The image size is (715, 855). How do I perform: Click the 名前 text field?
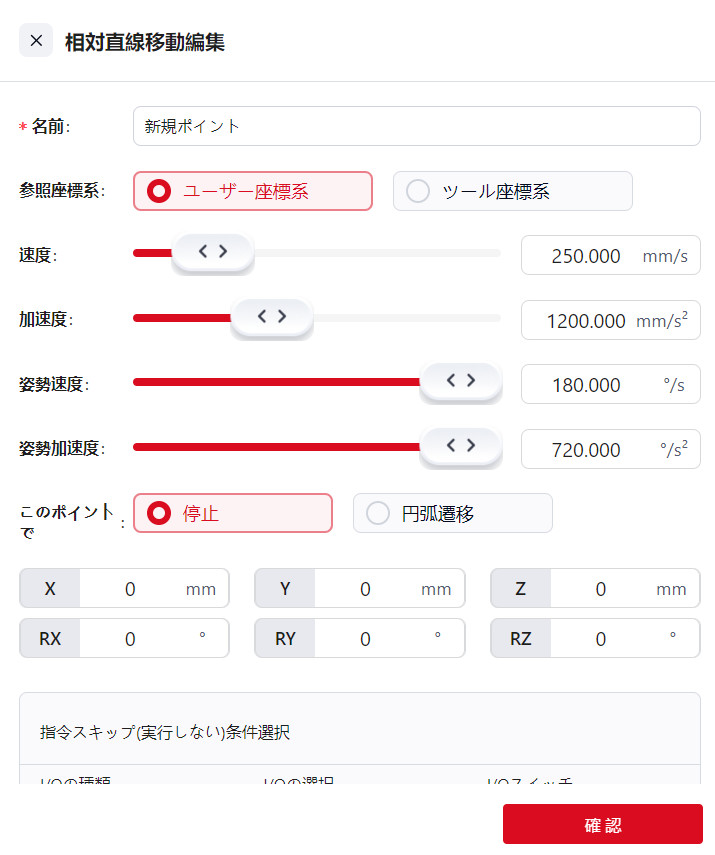[416, 126]
